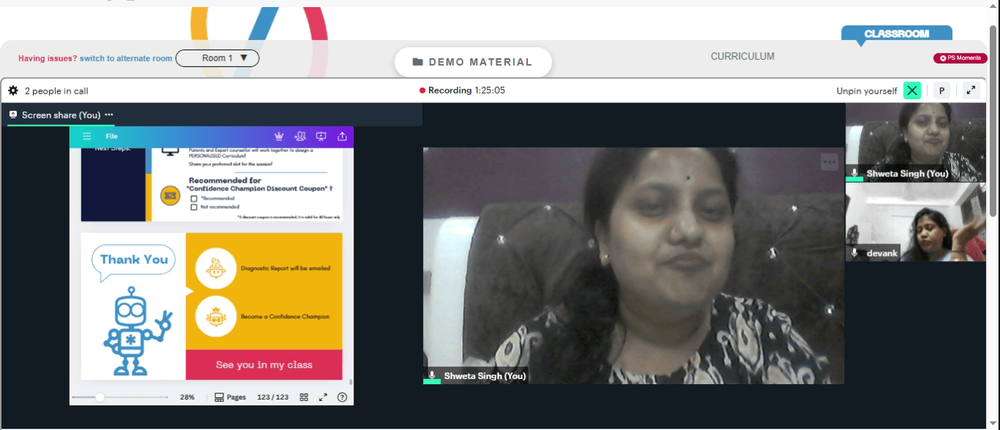Select devank video thumbnail
Image resolution: width=1000 pixels, height=430 pixels.
coord(915,222)
